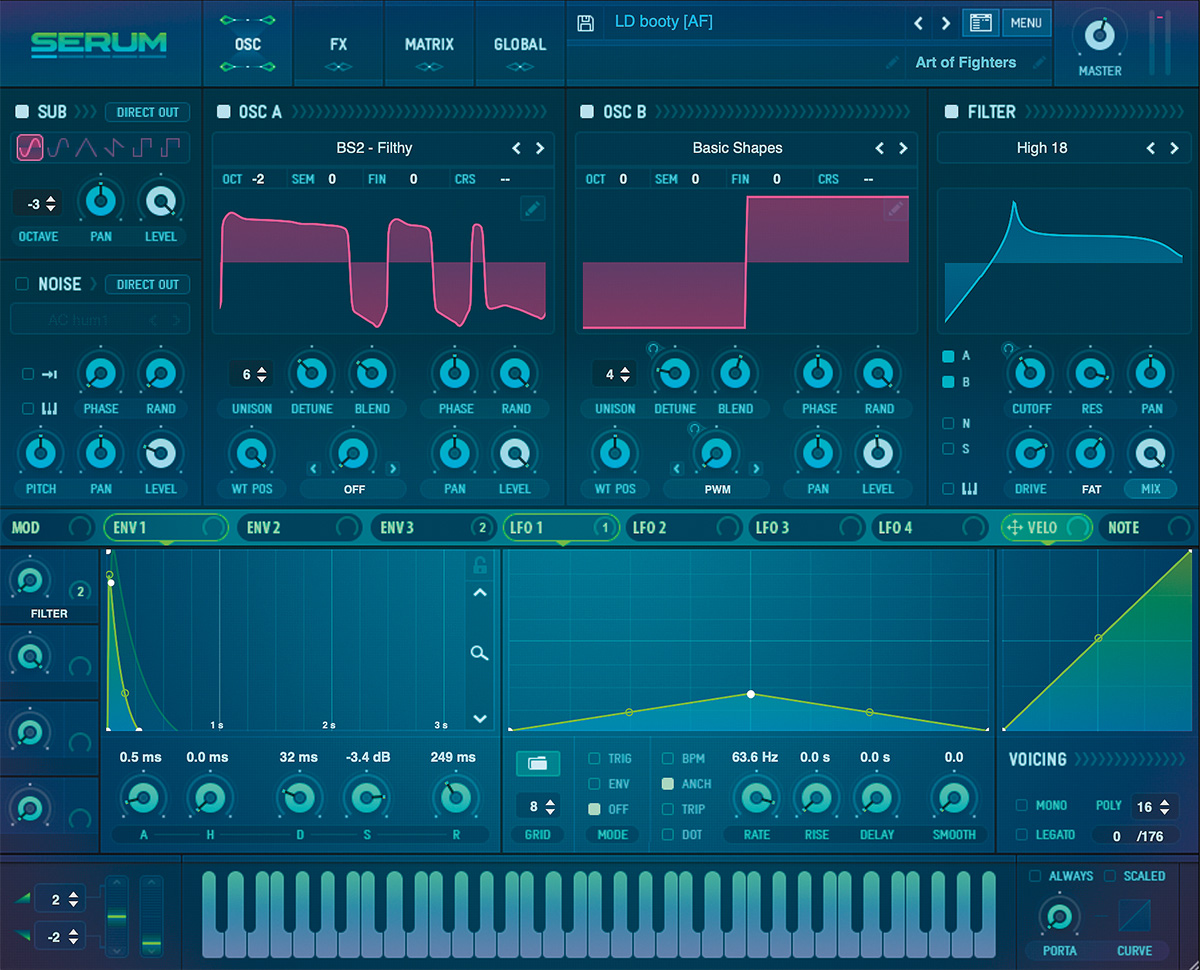Click the sub LEVEL knob
The height and width of the screenshot is (970, 1200).
click(160, 202)
